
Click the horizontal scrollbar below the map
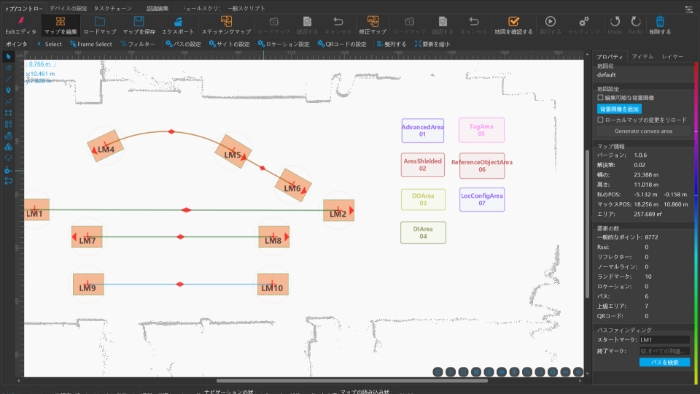(x=352, y=381)
